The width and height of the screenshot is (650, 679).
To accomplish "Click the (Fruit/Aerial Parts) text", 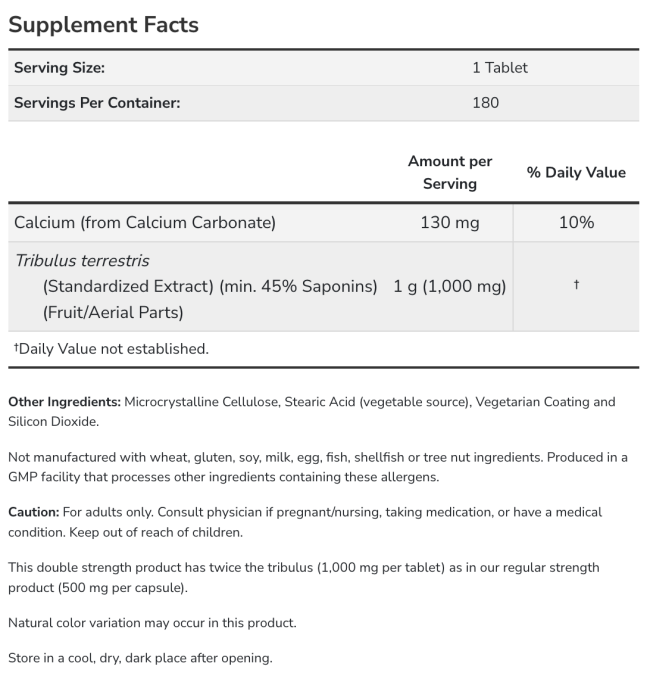I will [x=113, y=312].
